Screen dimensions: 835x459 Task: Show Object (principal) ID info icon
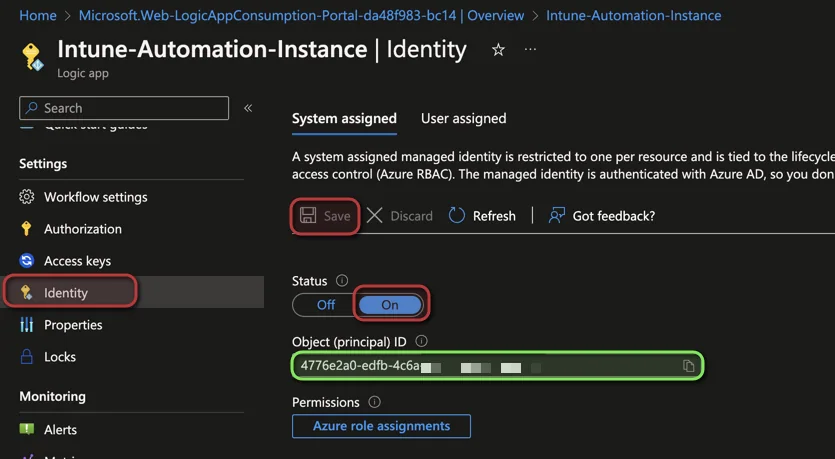coord(421,341)
